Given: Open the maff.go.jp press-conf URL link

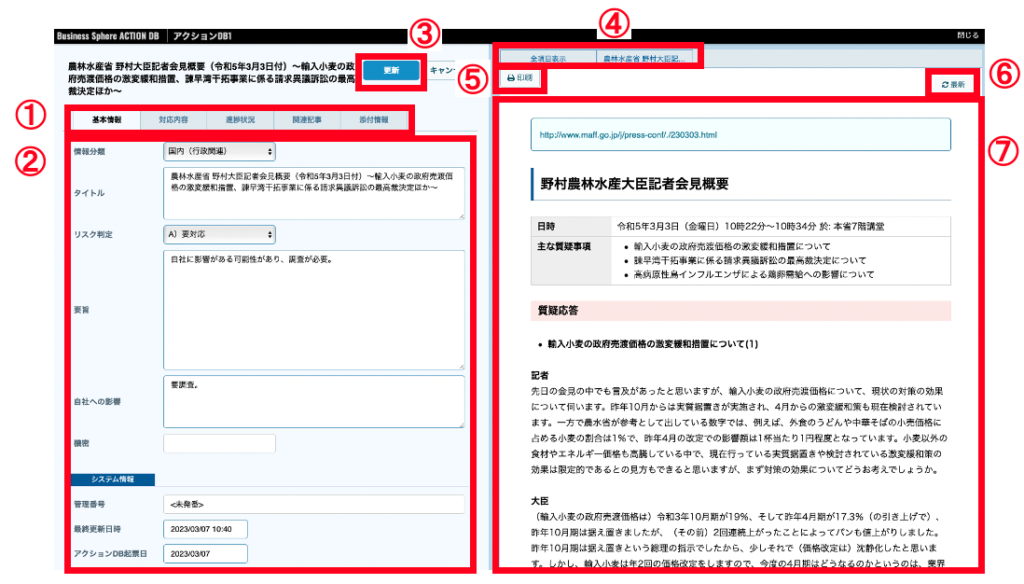Looking at the screenshot, I should coord(628,134).
